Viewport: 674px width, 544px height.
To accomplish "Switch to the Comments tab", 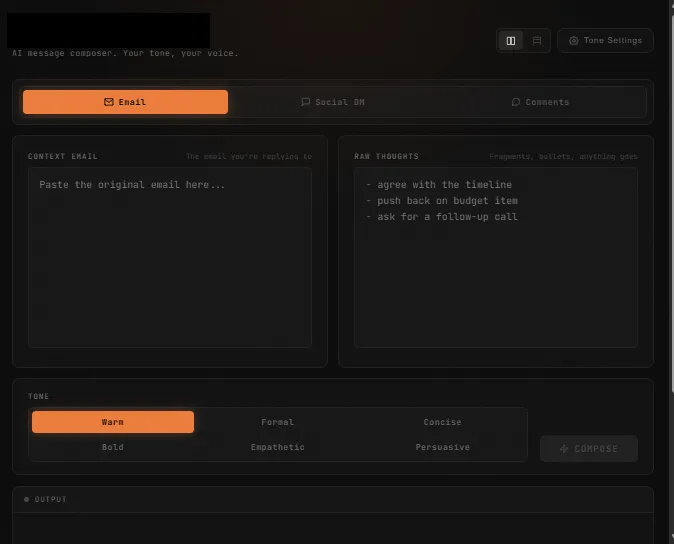I will point(540,102).
